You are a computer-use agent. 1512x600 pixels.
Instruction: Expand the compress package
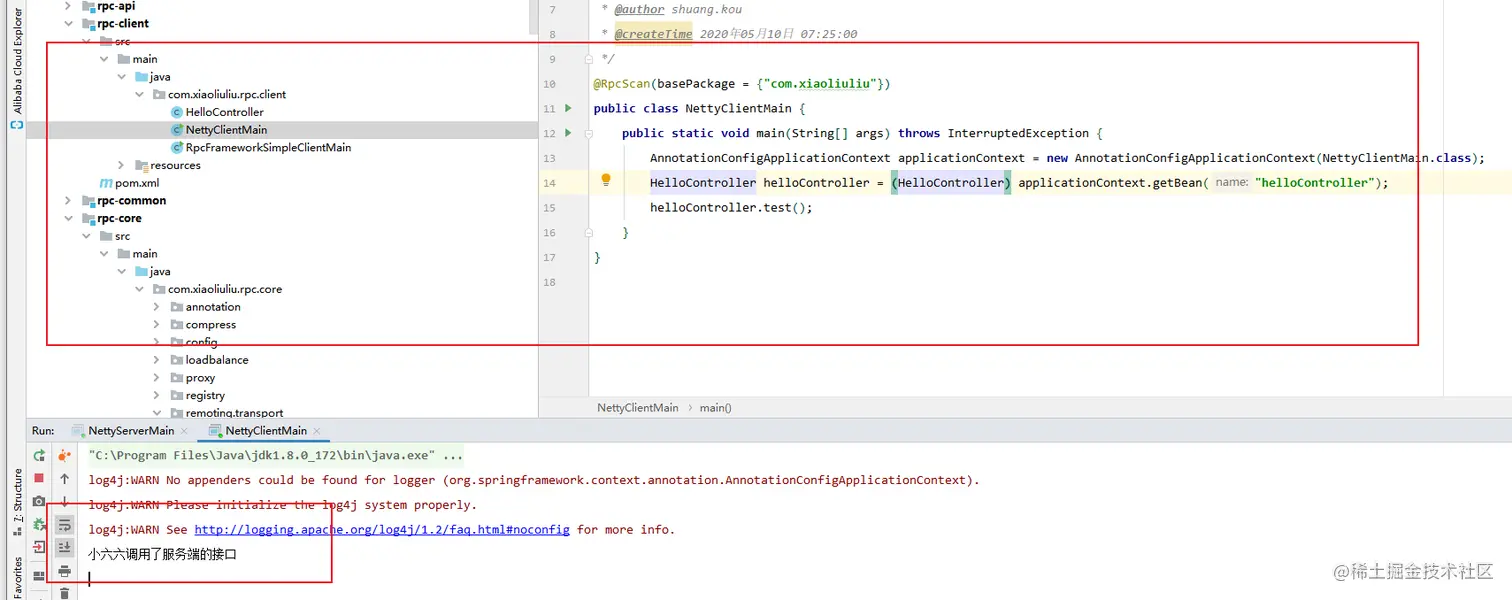(157, 324)
